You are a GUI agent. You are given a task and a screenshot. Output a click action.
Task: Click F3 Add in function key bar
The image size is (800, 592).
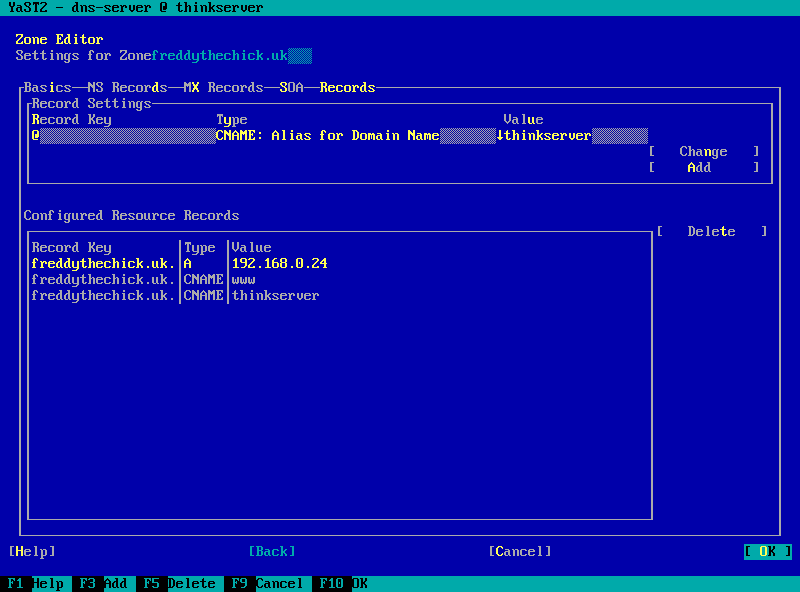click(104, 583)
